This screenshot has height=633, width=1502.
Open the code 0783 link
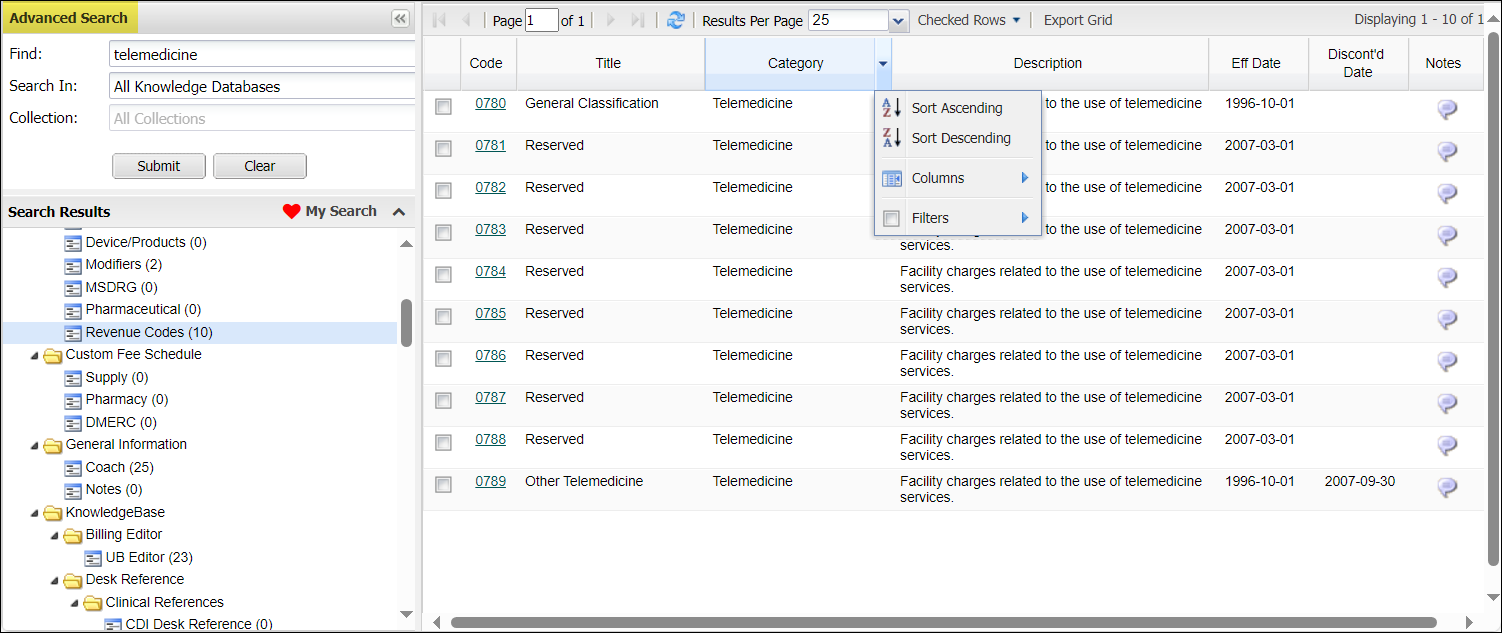(x=490, y=229)
